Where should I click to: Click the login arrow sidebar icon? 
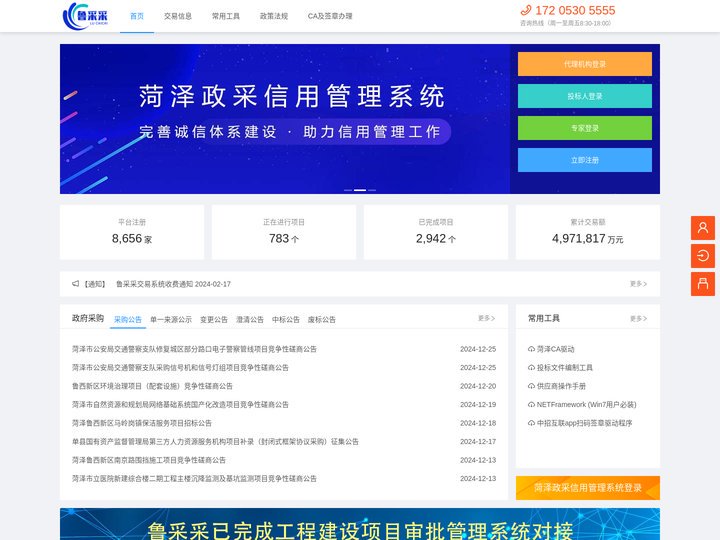(x=703, y=256)
